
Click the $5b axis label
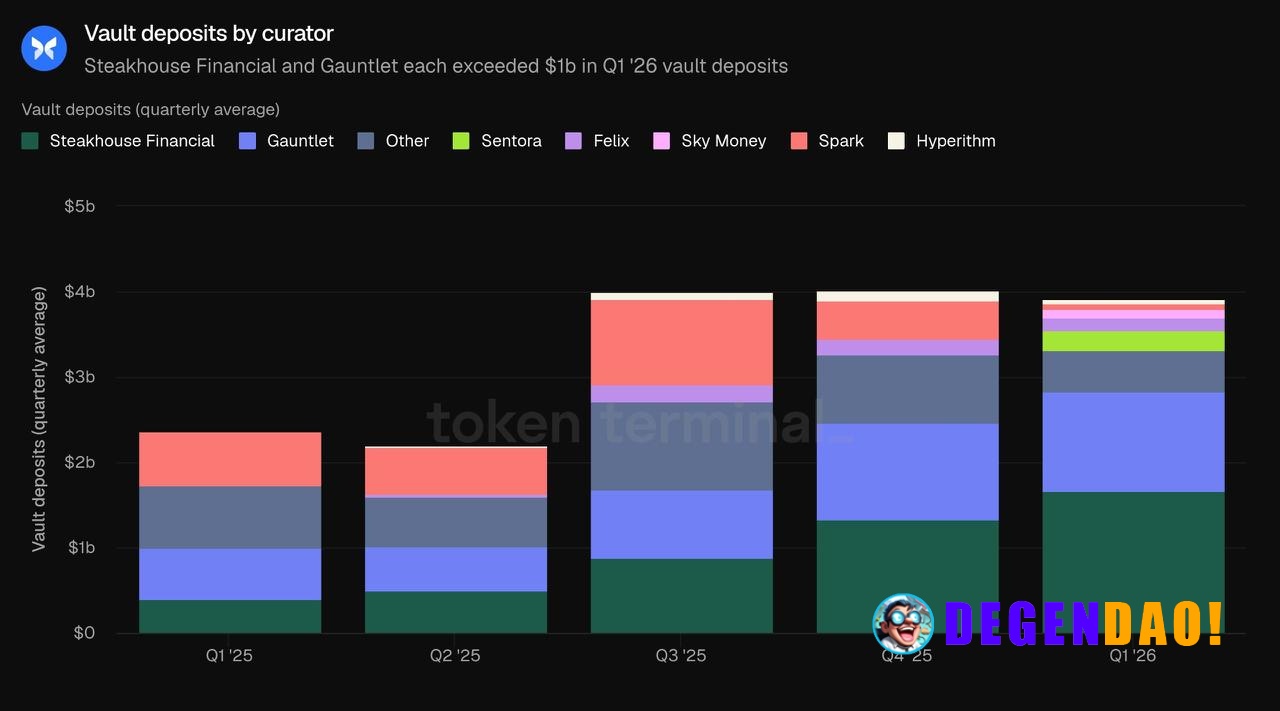(x=80, y=206)
